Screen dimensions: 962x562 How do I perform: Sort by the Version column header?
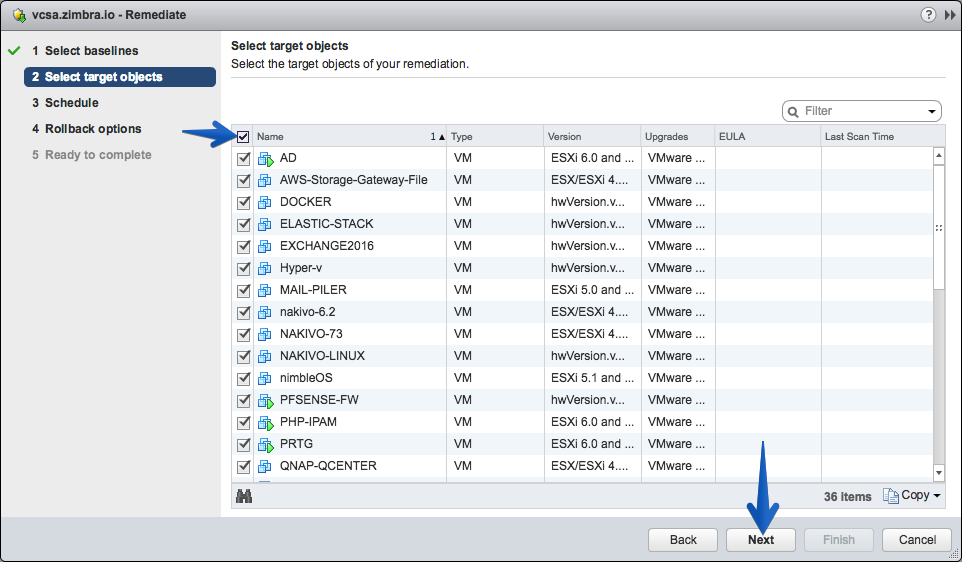click(592, 137)
